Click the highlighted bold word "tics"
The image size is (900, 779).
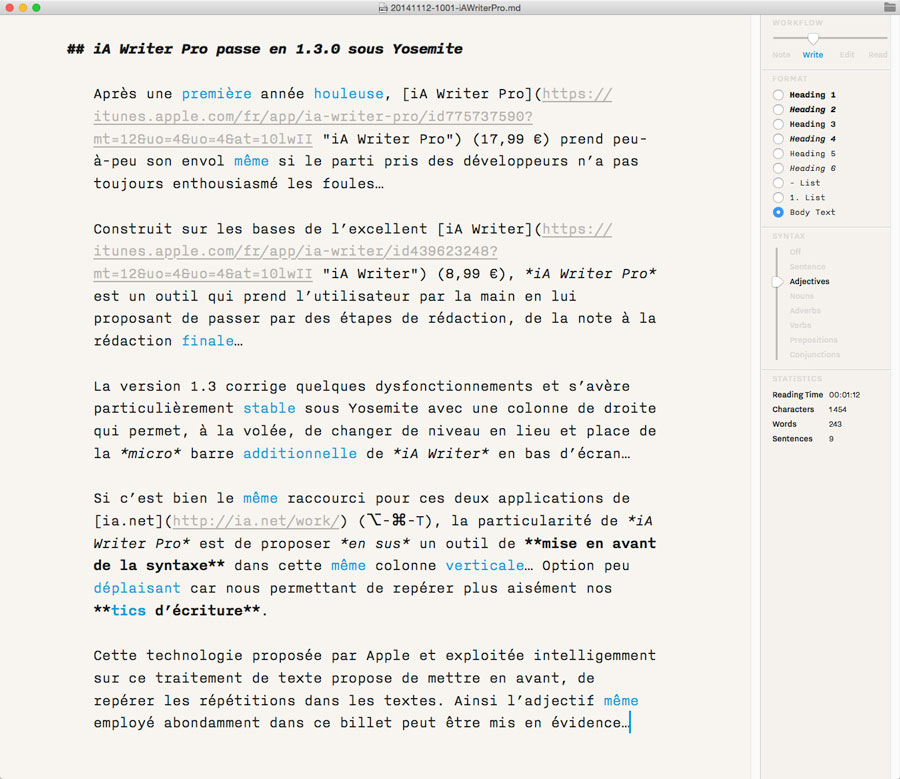[129, 610]
